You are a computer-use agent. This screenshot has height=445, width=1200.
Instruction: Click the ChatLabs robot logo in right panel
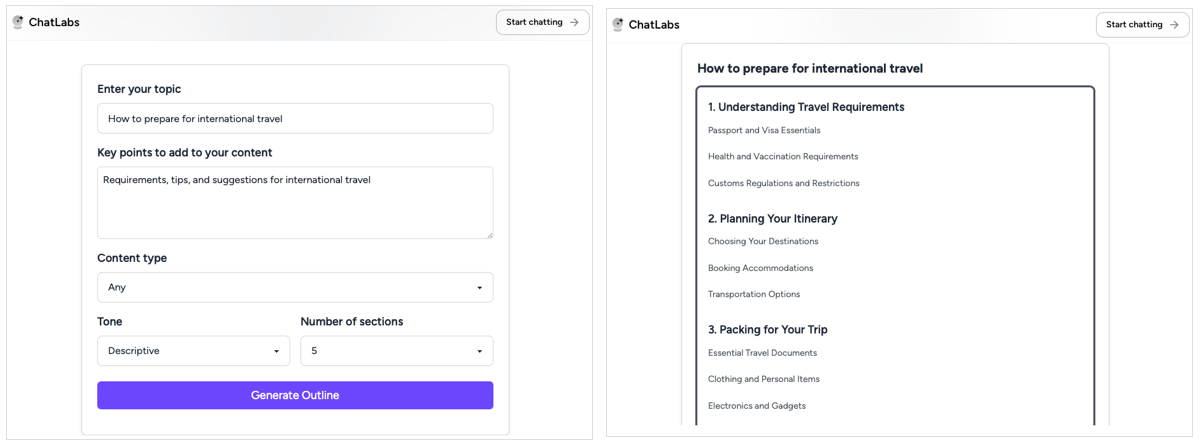point(618,25)
